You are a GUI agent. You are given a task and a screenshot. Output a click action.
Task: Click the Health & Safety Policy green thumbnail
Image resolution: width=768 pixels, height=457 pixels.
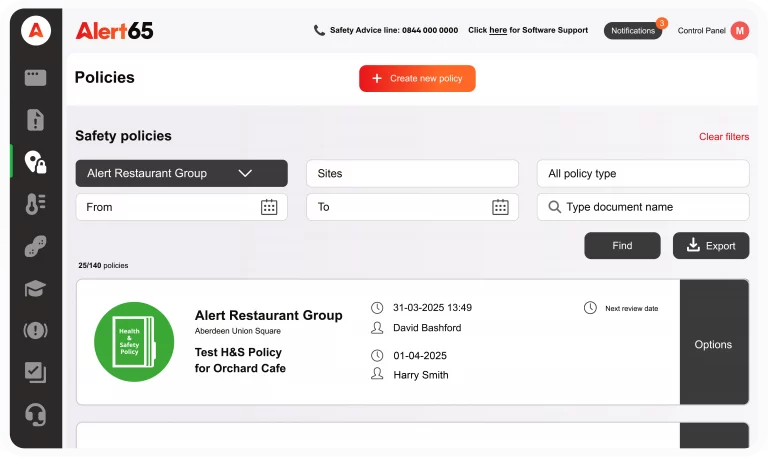(x=134, y=342)
